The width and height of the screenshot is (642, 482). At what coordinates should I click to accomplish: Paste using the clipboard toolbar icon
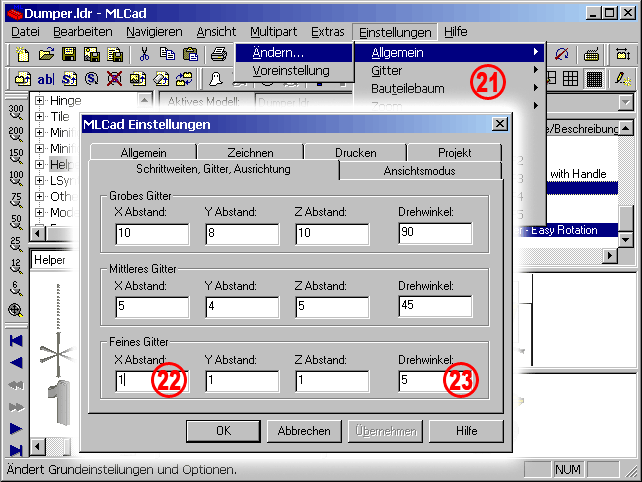(190, 54)
